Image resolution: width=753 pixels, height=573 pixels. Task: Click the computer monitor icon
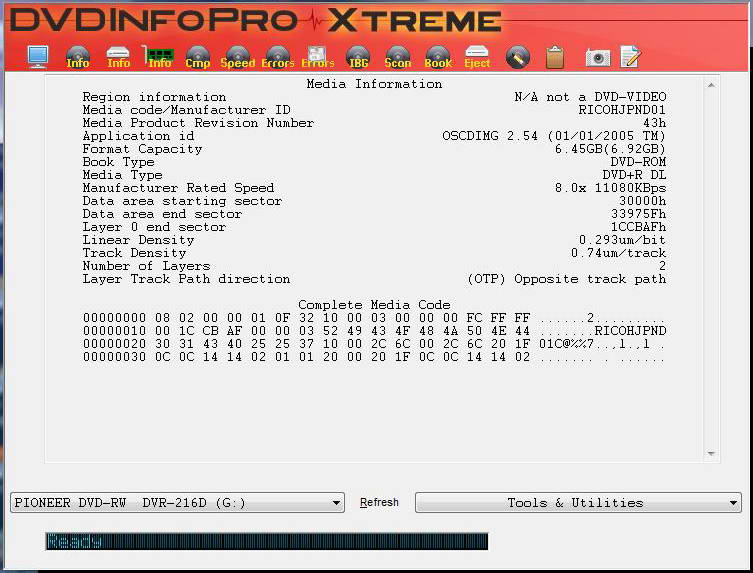pyautogui.click(x=38, y=57)
